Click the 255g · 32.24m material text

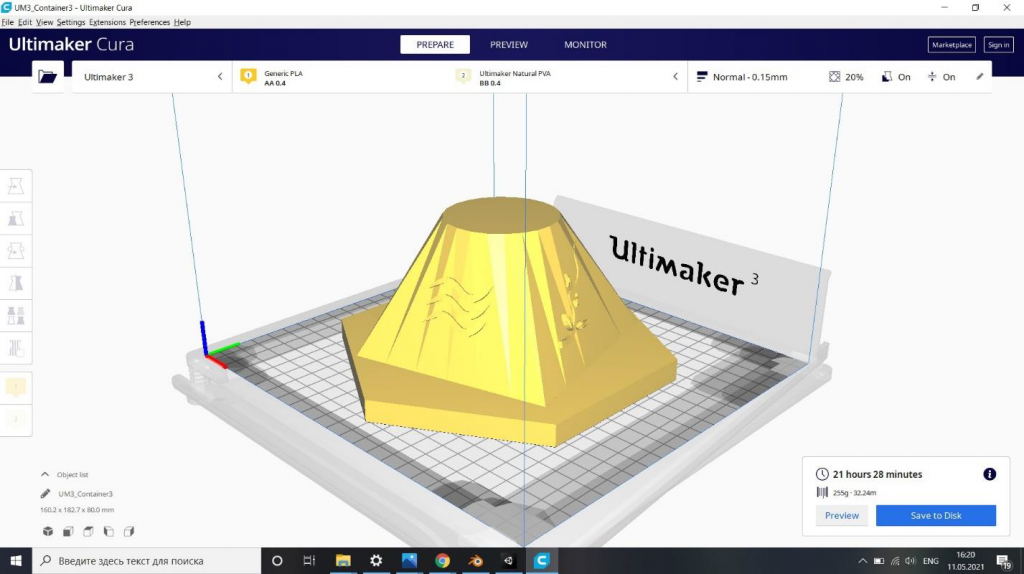click(854, 493)
